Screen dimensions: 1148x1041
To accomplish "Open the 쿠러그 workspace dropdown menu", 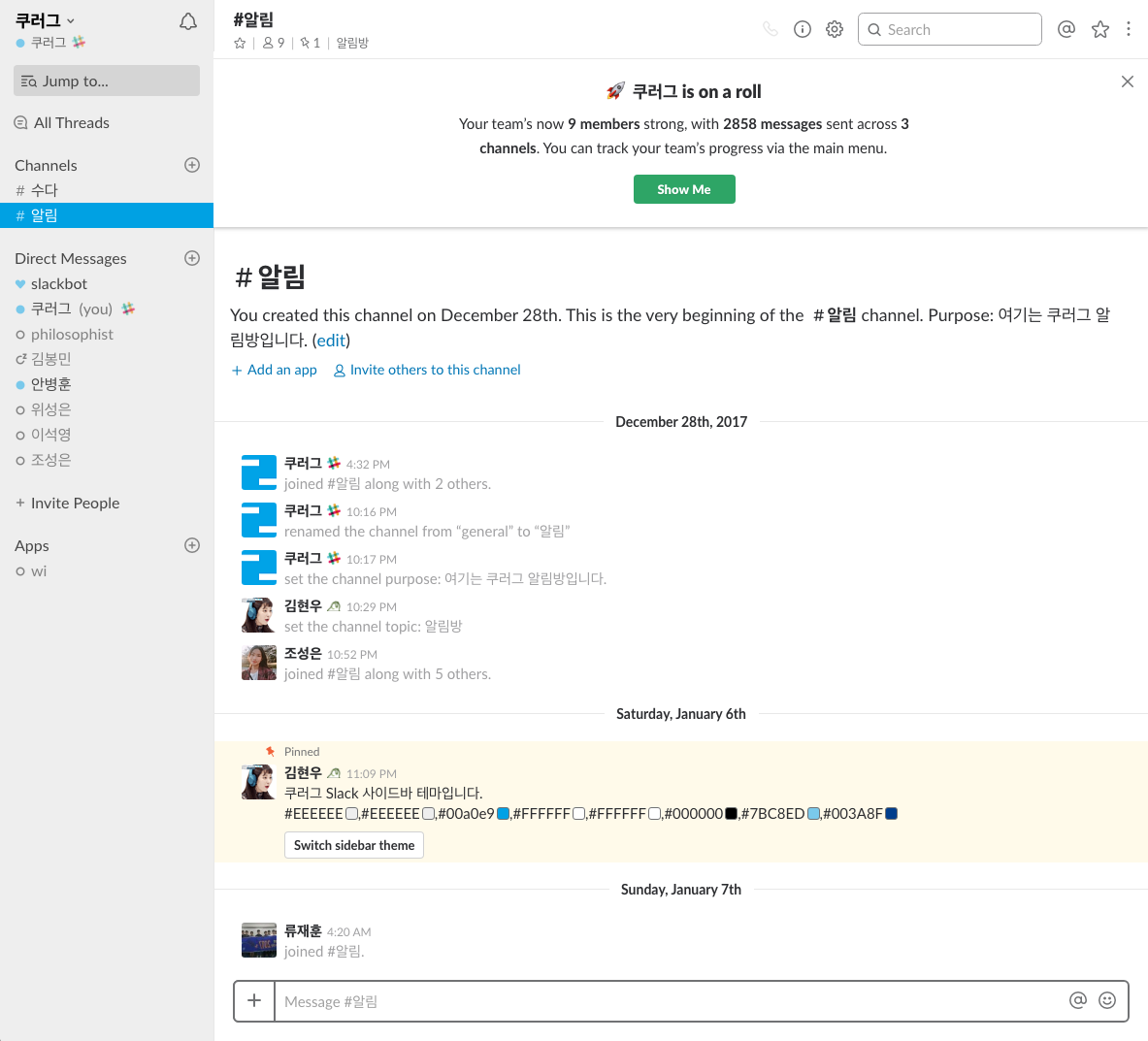I will [46, 20].
